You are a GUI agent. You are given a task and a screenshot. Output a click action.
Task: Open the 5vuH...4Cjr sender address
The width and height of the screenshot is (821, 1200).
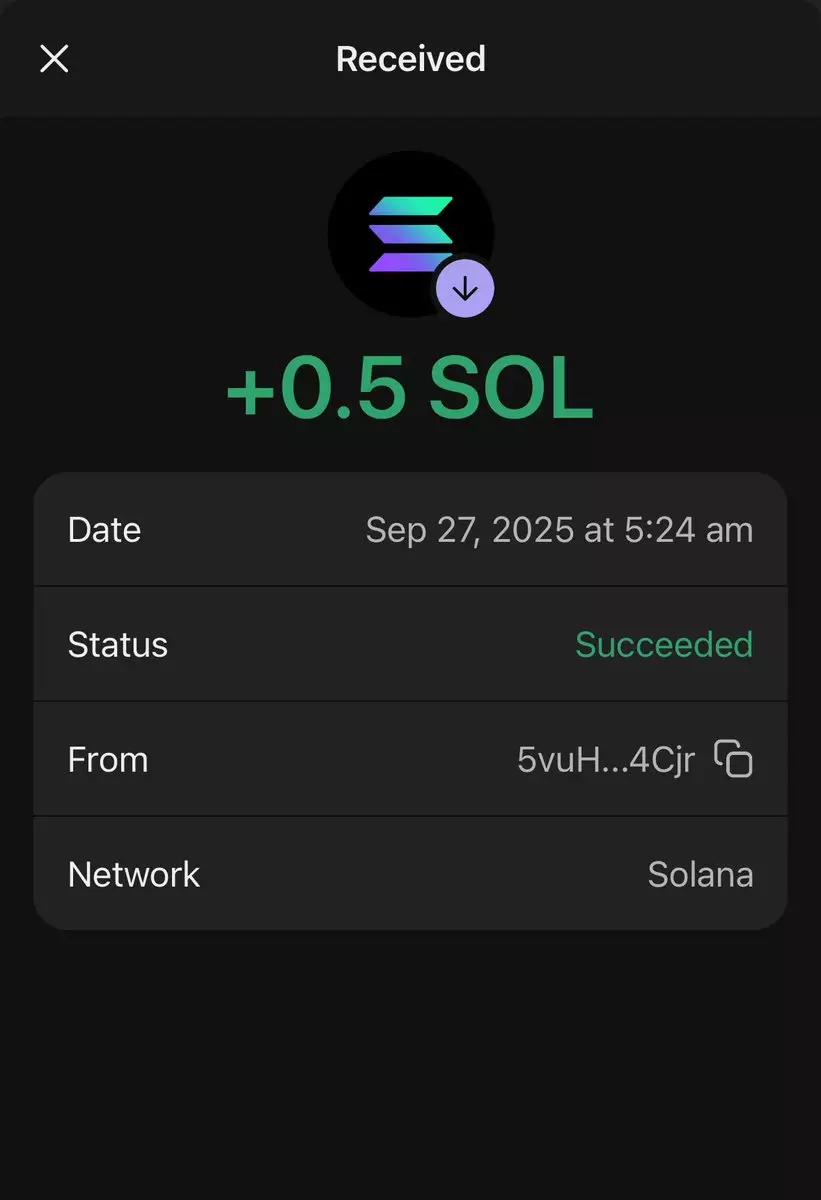605,760
